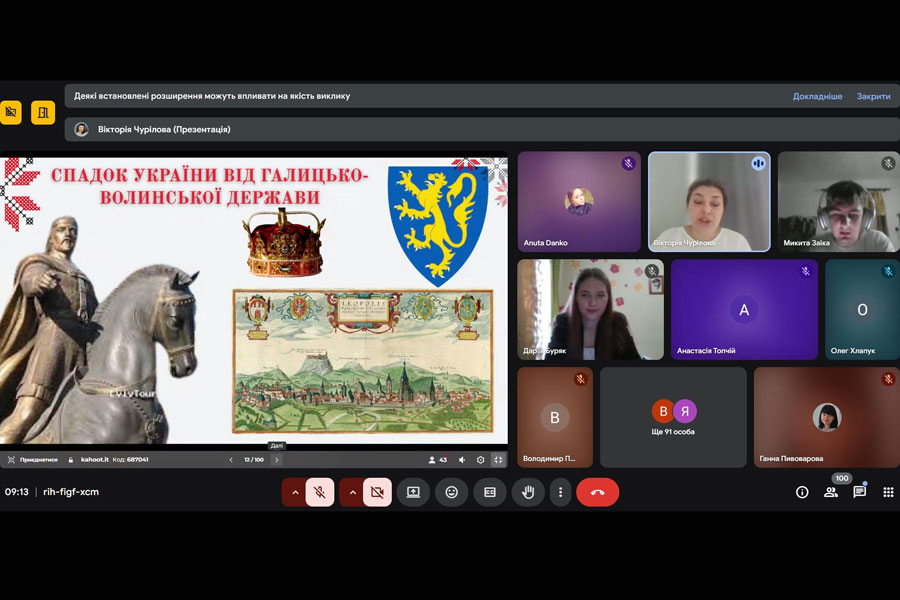Select Anuta Danko participant tile
This screenshot has height=600, width=900.
tap(579, 202)
